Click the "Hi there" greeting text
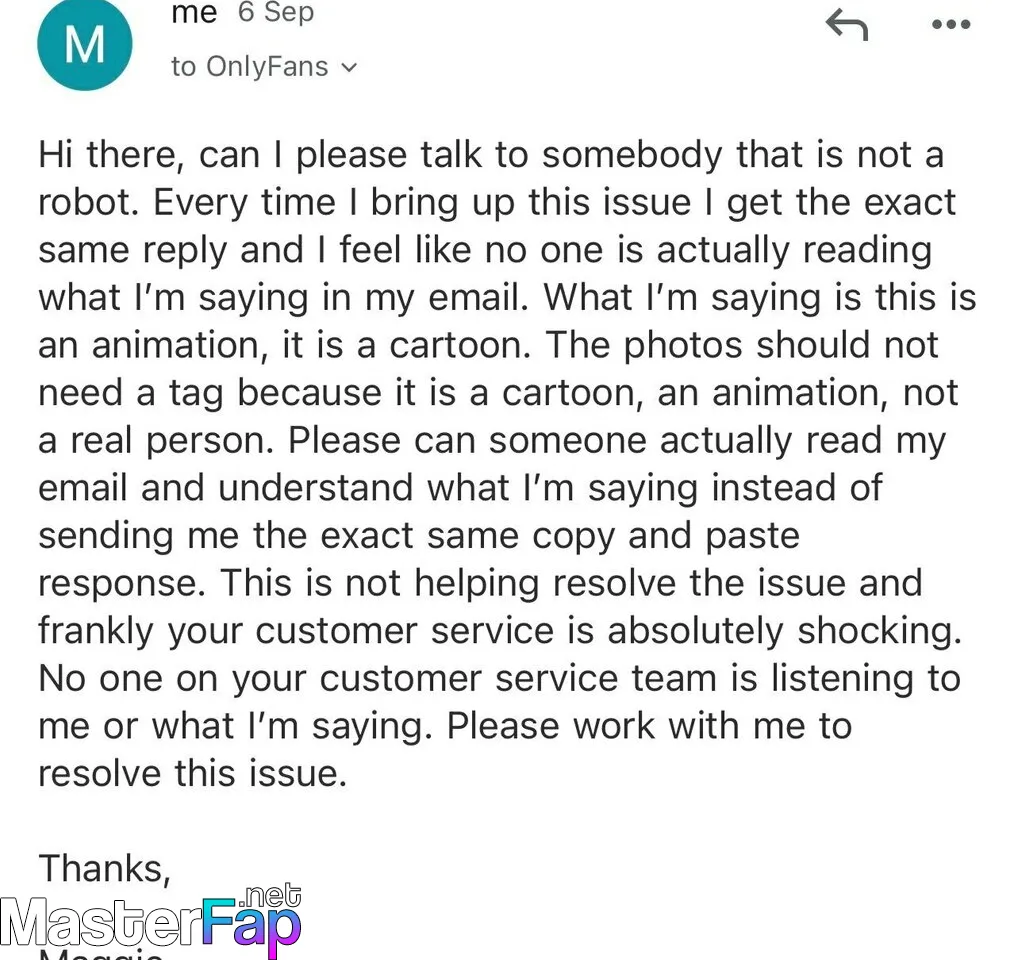1018x960 pixels. click(x=108, y=155)
